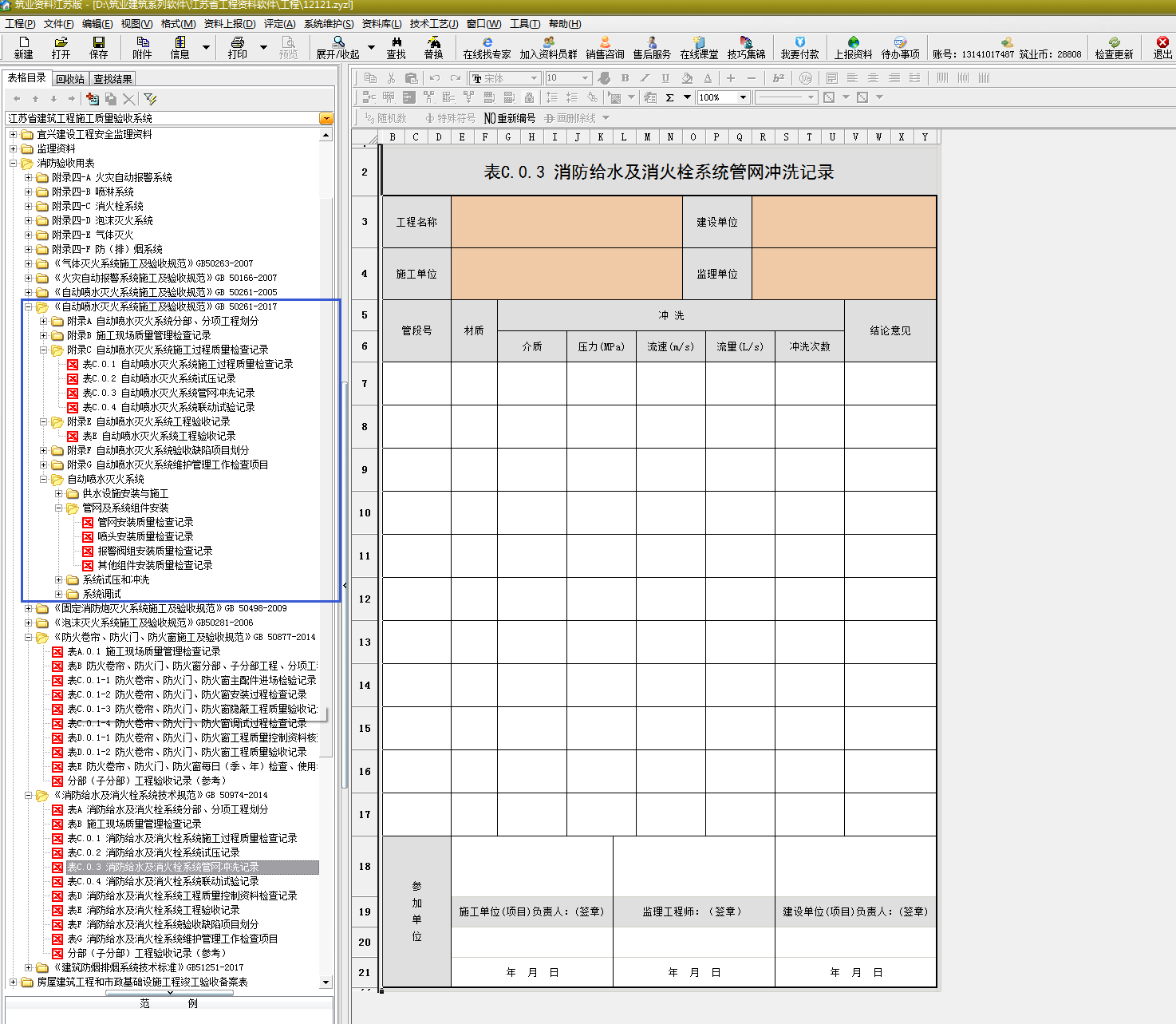Open the 系统维护(S) menu
The image size is (1176, 1024).
point(329,24)
